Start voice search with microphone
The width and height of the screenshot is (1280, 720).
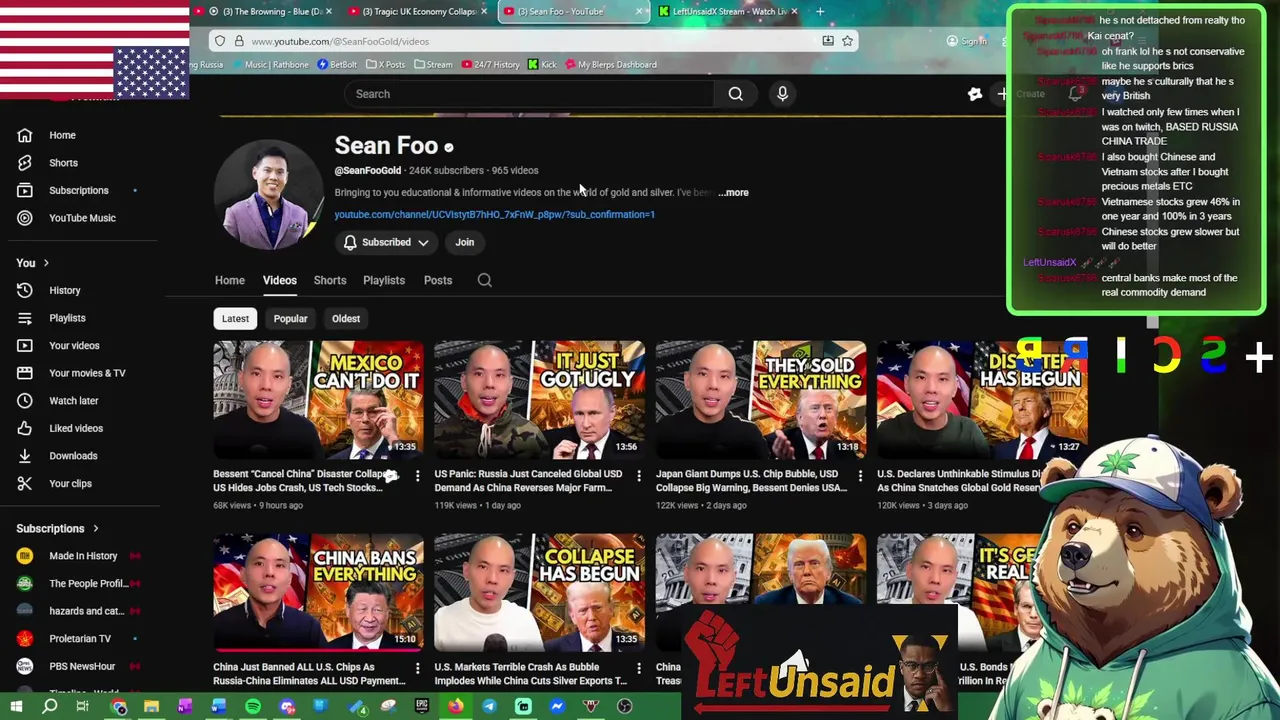point(782,94)
